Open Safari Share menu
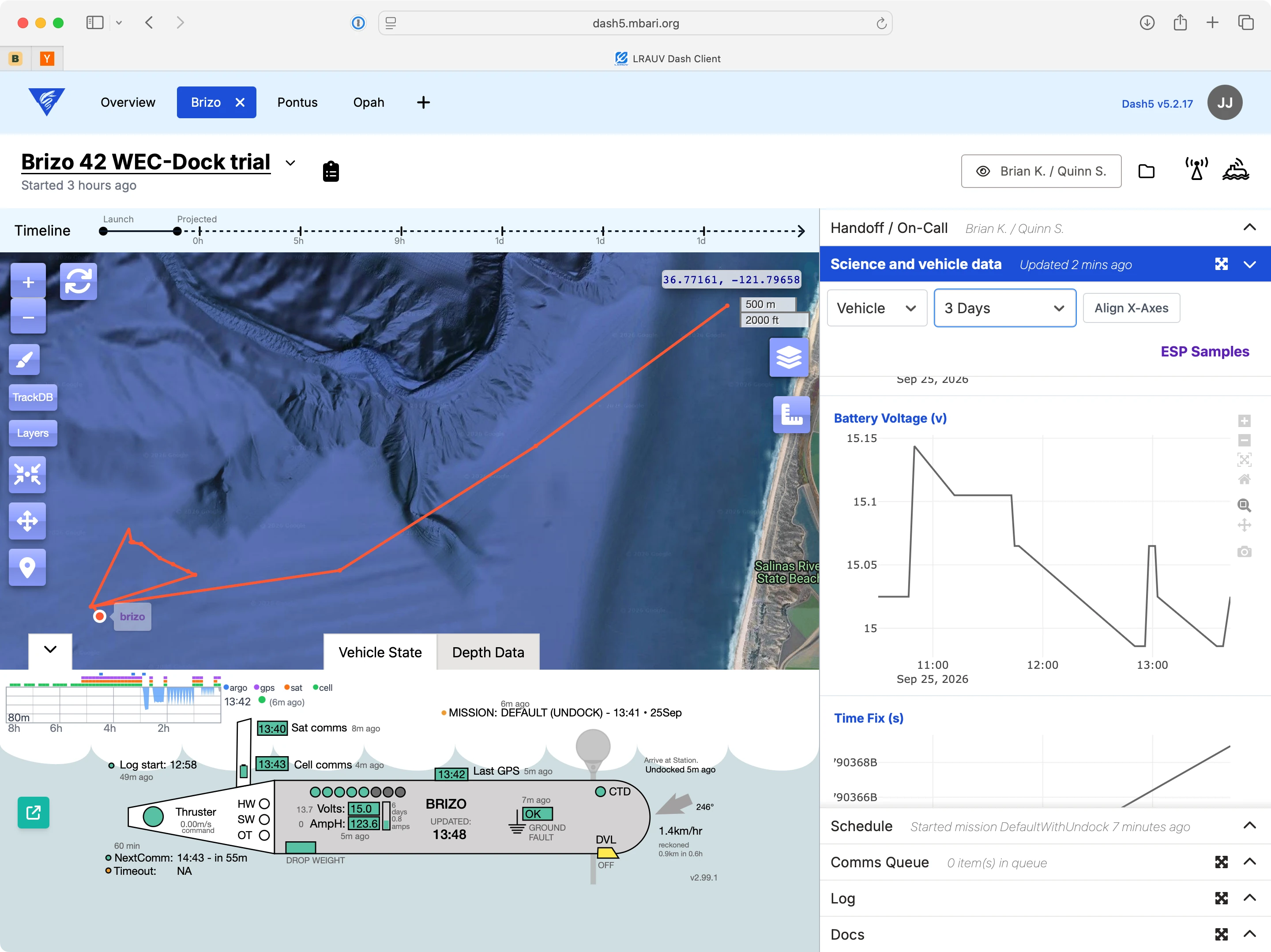This screenshot has height=952, width=1271. click(1180, 22)
